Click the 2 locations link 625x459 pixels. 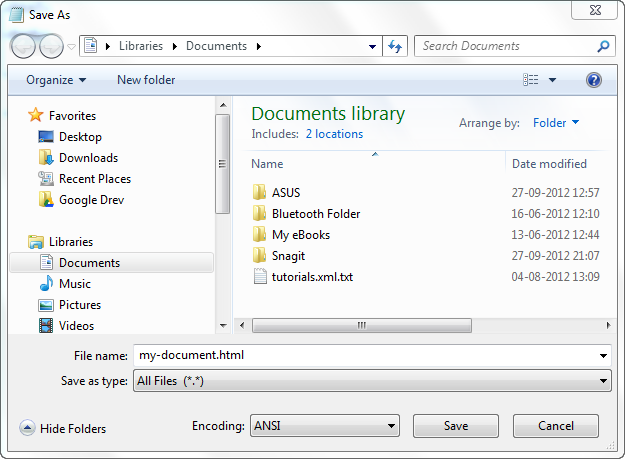(334, 134)
